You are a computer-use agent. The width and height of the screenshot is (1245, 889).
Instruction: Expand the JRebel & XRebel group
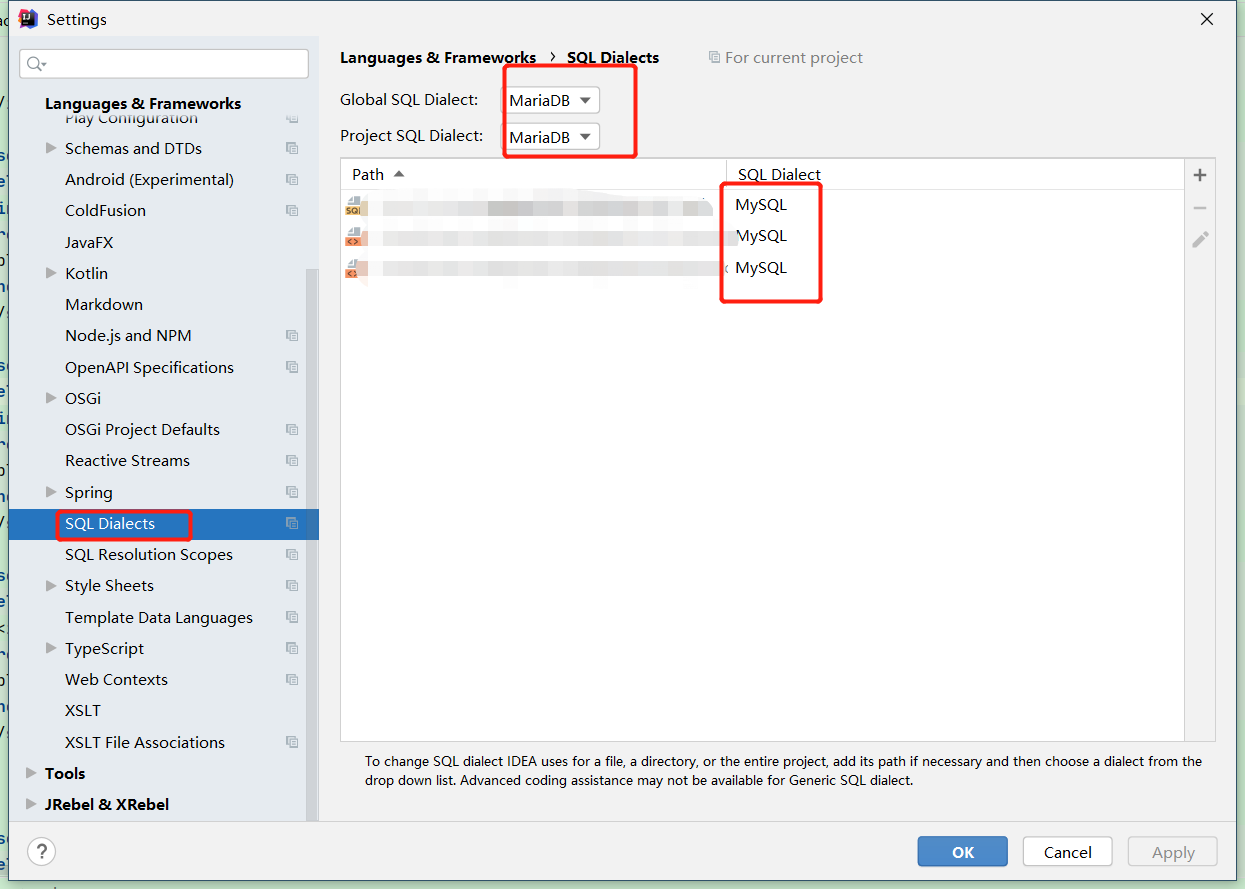tap(31, 804)
